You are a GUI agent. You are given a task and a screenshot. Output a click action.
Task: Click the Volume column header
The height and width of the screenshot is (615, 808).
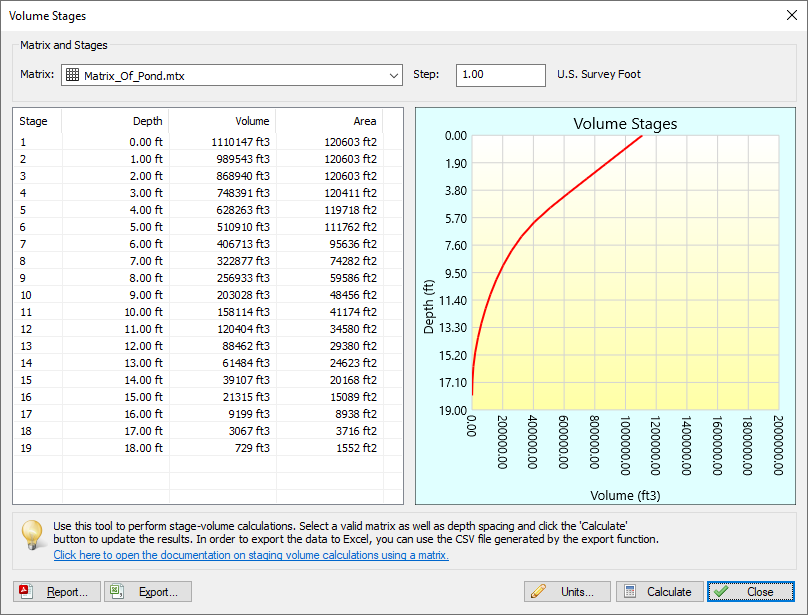[223, 121]
